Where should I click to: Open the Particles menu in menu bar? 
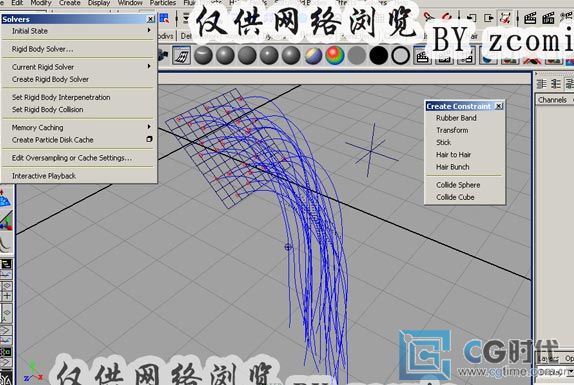point(163,3)
